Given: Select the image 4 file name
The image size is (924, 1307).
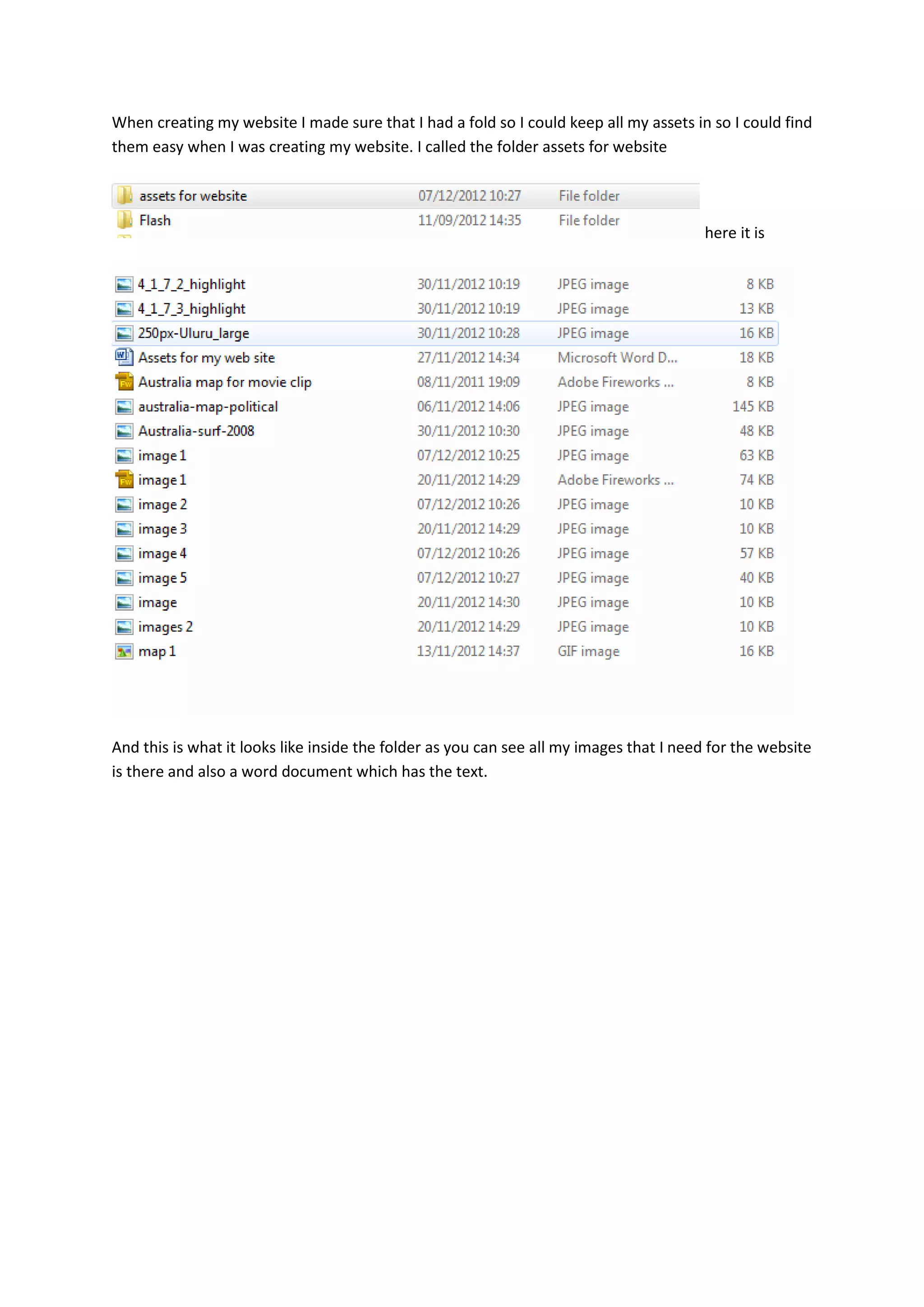Looking at the screenshot, I should click(162, 553).
